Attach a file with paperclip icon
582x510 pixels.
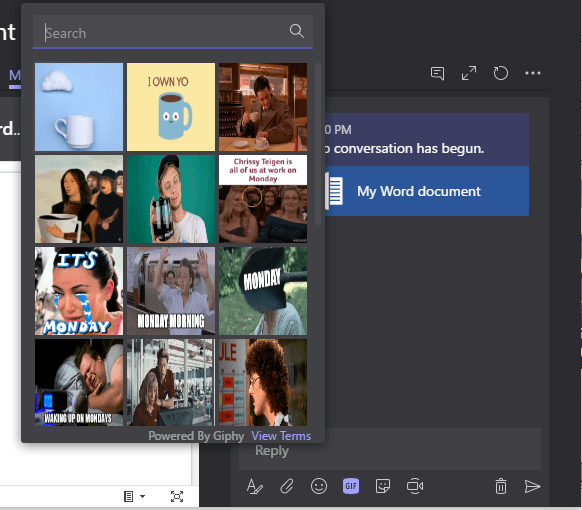pyautogui.click(x=287, y=486)
